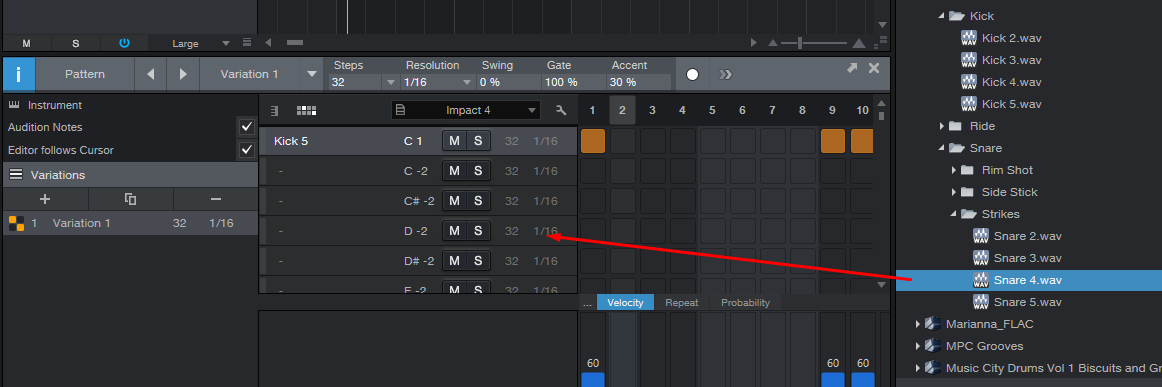Open the Resolution 1/16 dropdown
1162x387 pixels.
[437, 82]
